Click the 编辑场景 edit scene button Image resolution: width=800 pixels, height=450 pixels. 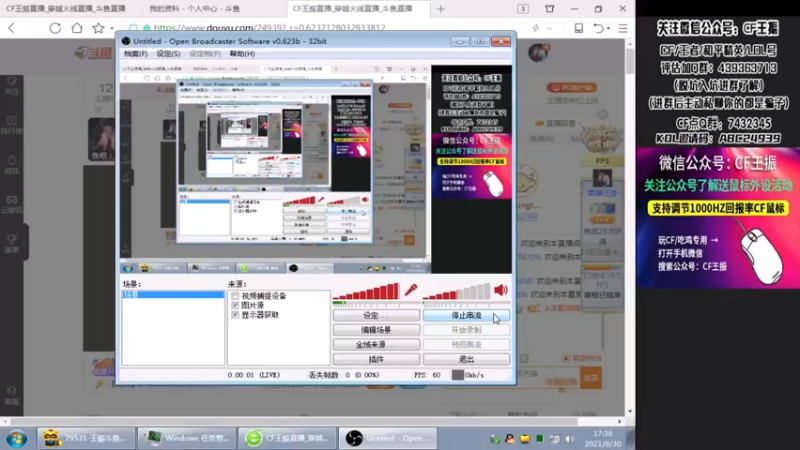(376, 330)
